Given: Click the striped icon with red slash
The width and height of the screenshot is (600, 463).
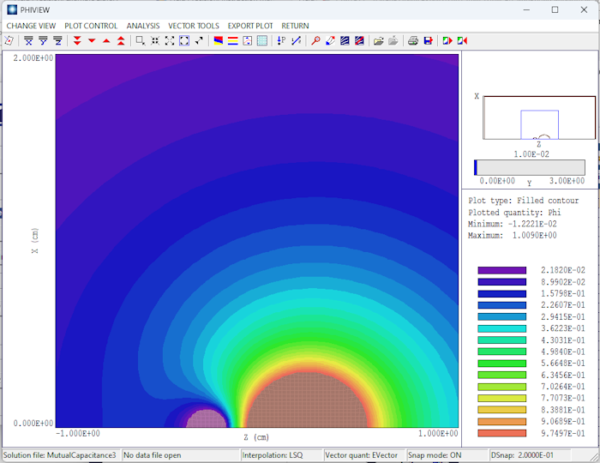Looking at the screenshot, I should (359, 41).
